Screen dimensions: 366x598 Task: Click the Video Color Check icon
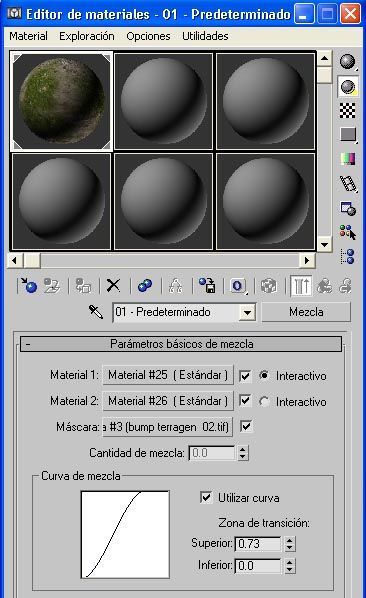point(348,159)
